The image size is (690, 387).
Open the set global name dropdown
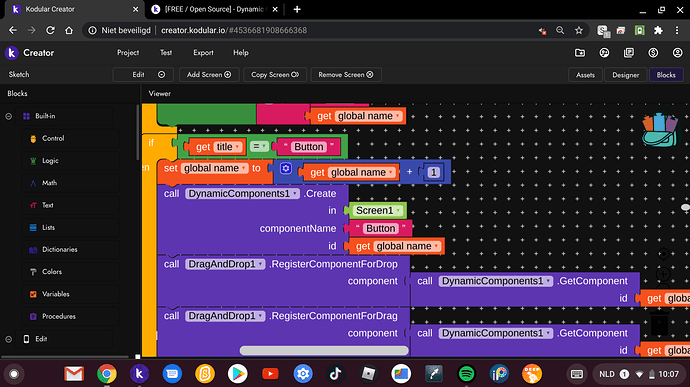[x=243, y=168]
